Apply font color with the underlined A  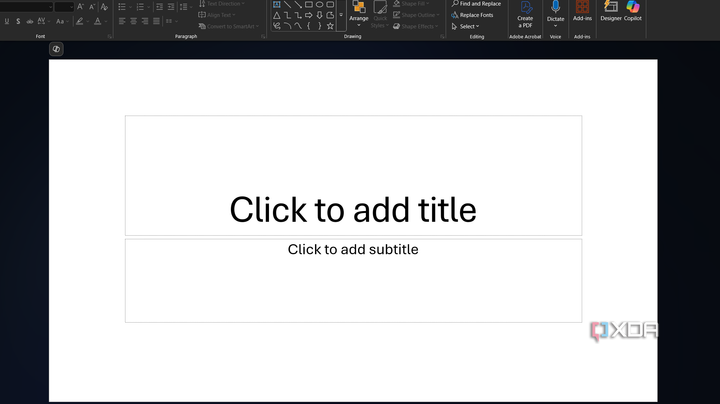[x=97, y=21]
